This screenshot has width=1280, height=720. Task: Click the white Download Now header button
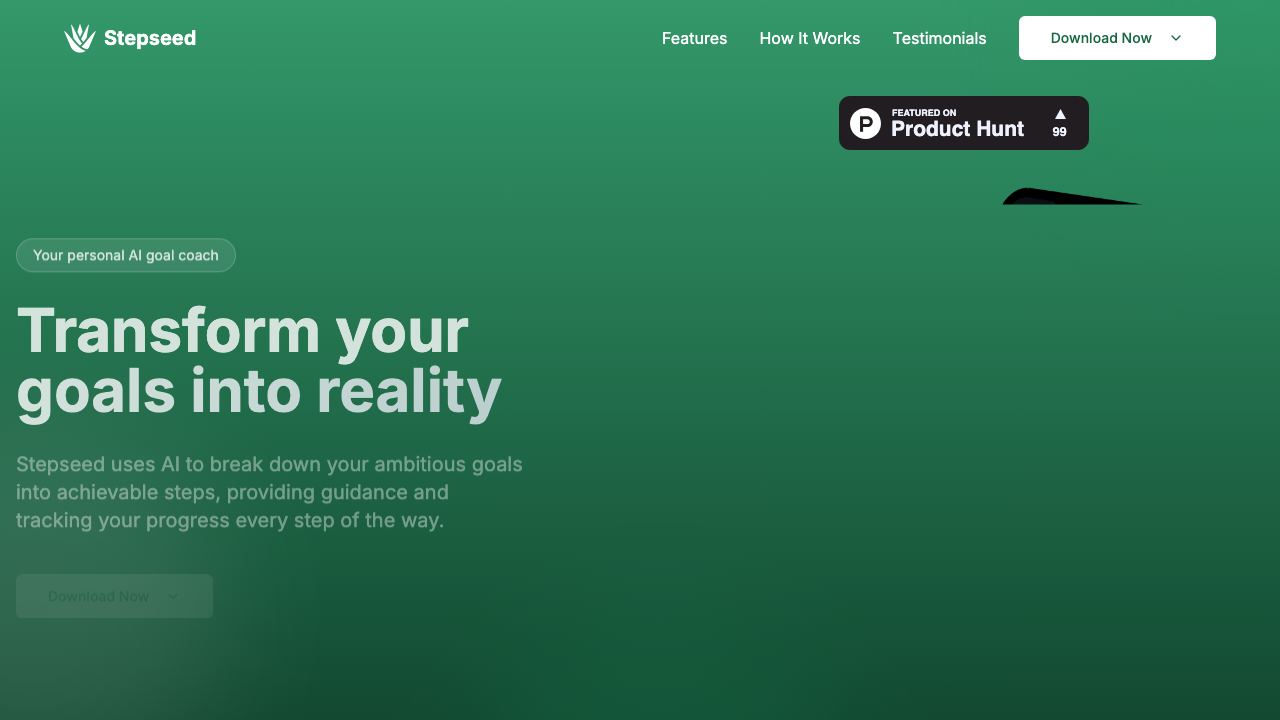click(1117, 38)
